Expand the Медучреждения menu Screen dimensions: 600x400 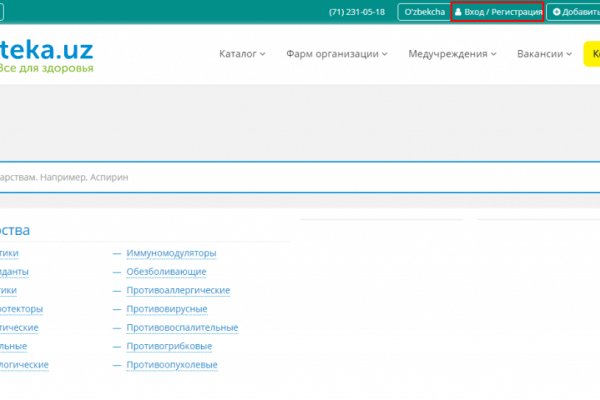pos(452,54)
